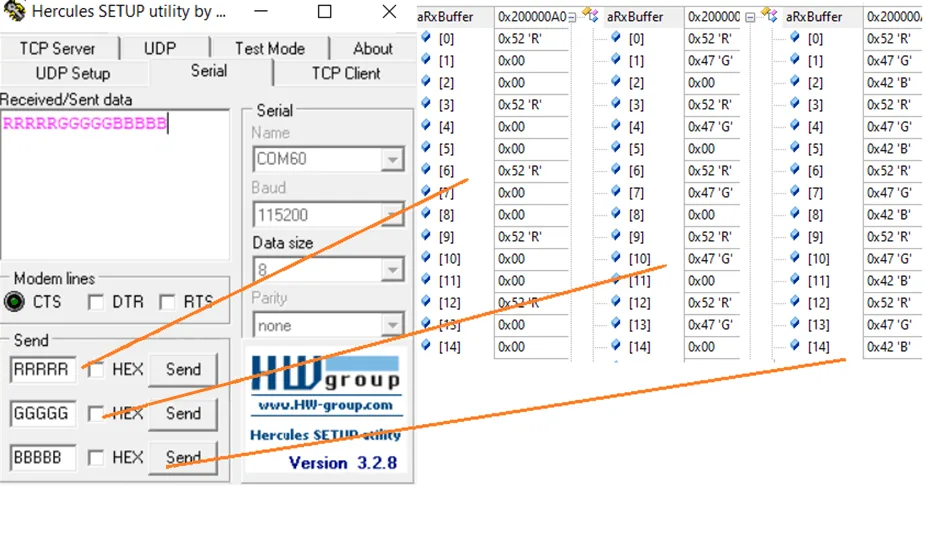Select element [8] icon in rightmost aRxBuffer watch

tap(795, 214)
